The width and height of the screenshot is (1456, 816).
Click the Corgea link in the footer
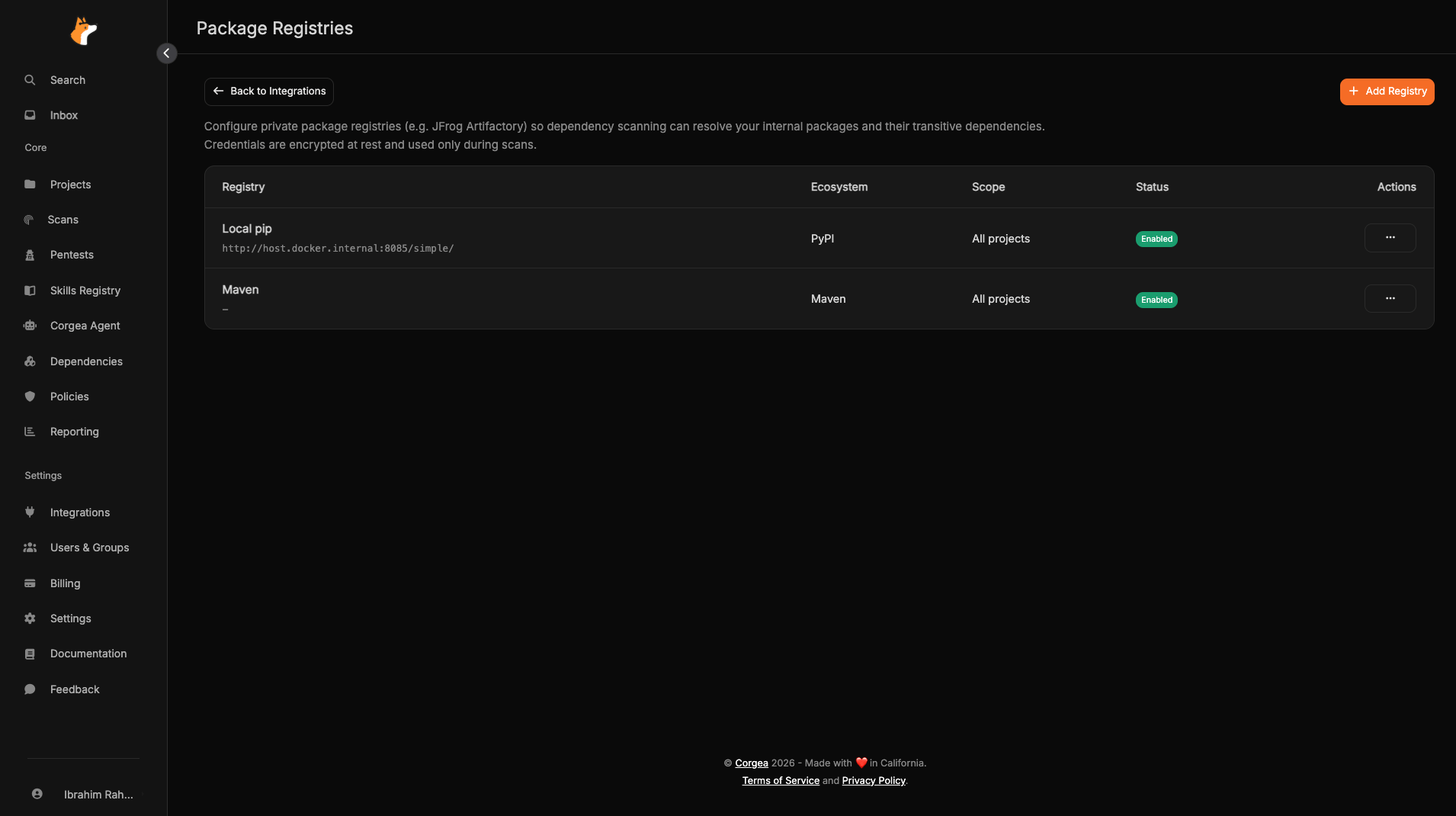coord(751,763)
